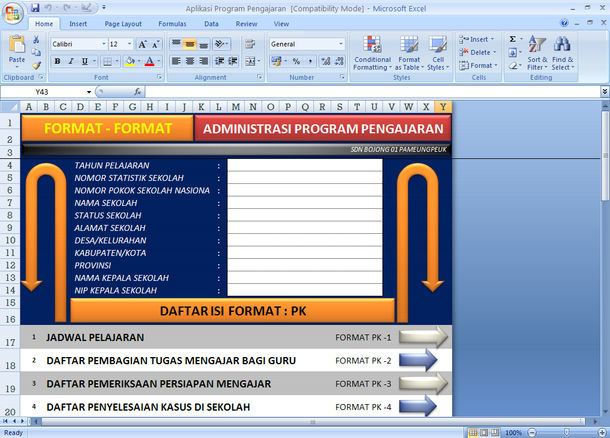Toggle italic formatting
The height and width of the screenshot is (438, 610).
[x=71, y=61]
